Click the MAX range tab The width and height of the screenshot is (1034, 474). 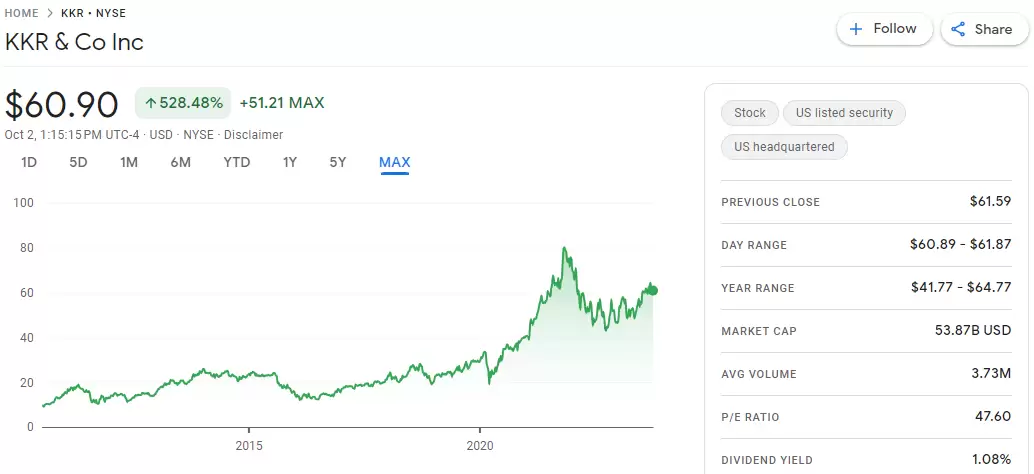(394, 162)
